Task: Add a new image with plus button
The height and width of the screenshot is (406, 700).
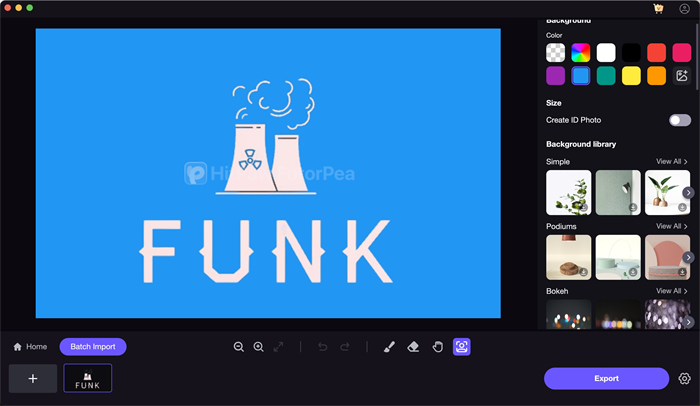Action: (x=33, y=379)
